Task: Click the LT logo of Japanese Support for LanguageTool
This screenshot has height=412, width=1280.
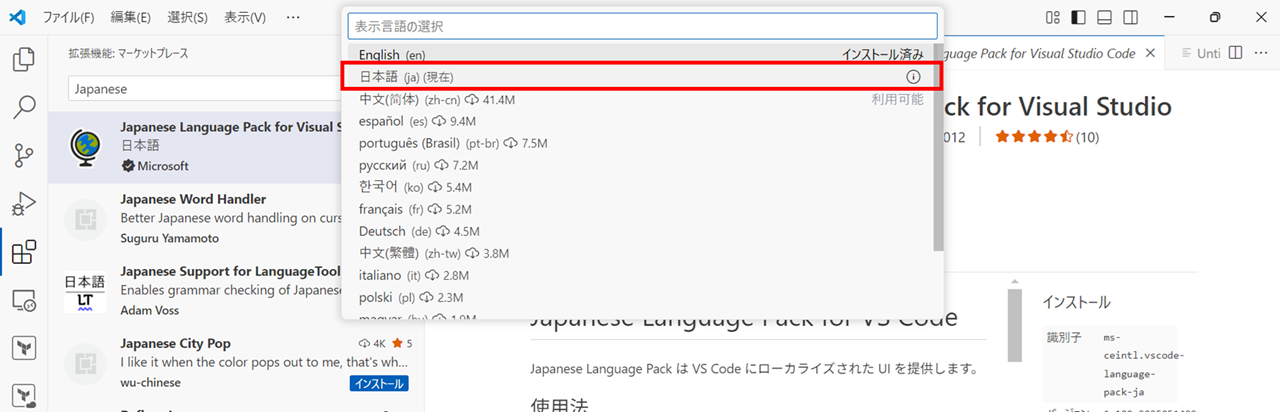Action: click(x=85, y=293)
